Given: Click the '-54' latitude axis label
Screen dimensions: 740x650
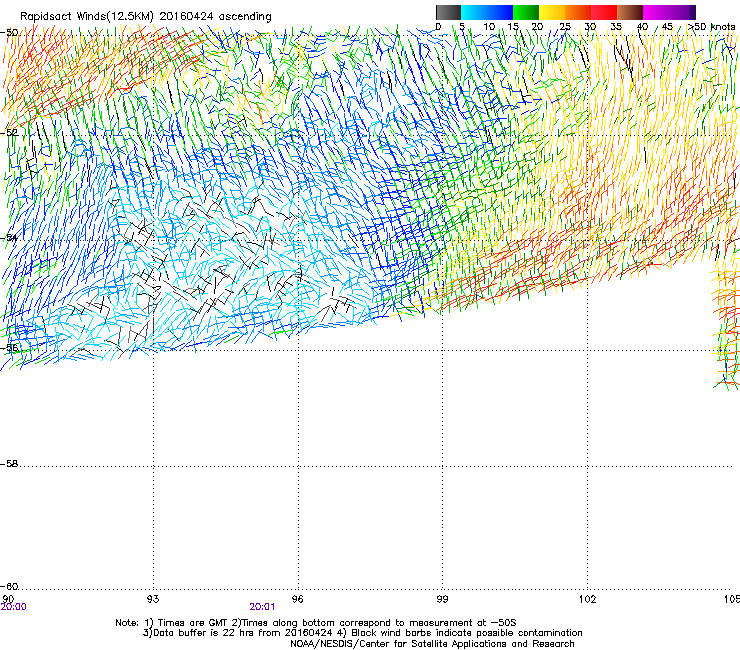Looking at the screenshot, I should (9, 237).
